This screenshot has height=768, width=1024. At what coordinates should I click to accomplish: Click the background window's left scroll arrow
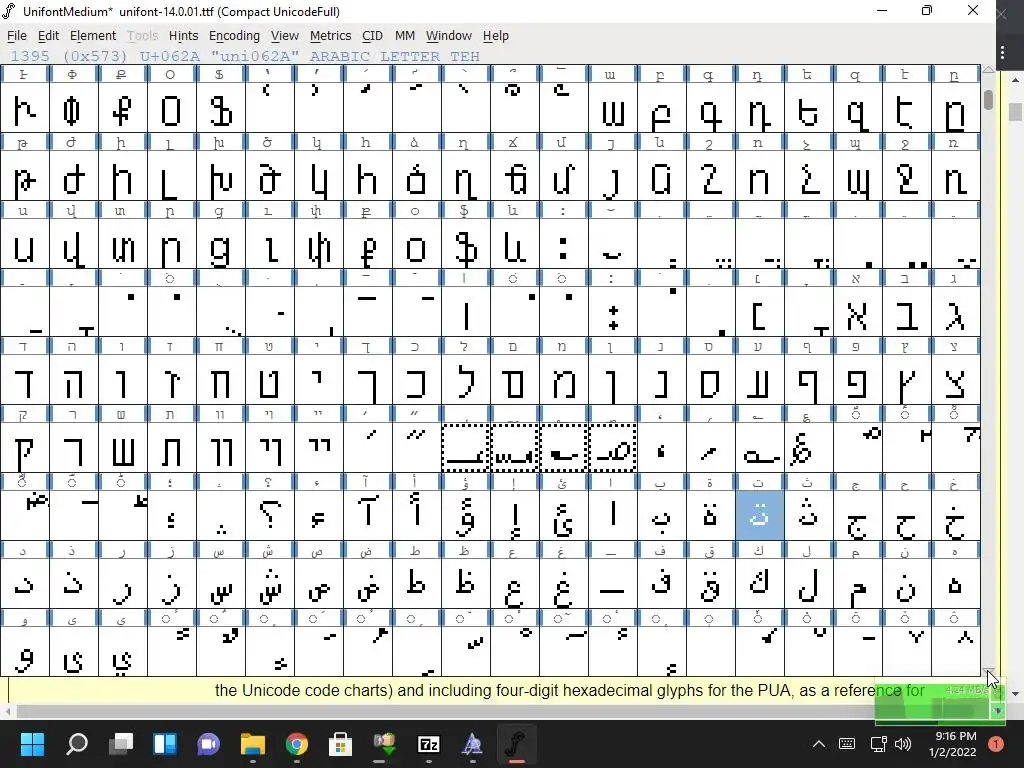point(7,711)
